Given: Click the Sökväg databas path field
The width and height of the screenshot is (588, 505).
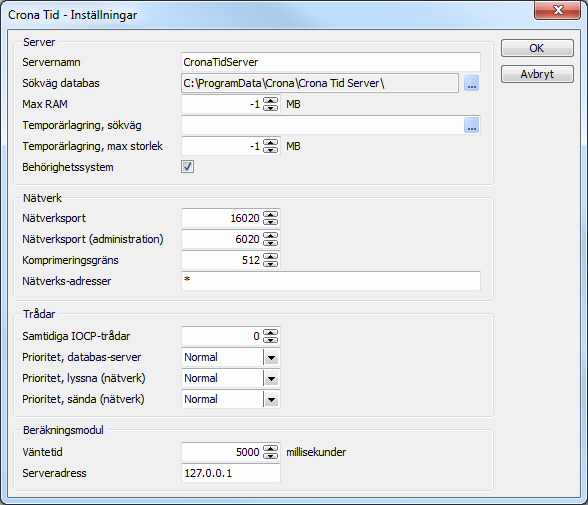Looking at the screenshot, I should click(x=320, y=83).
